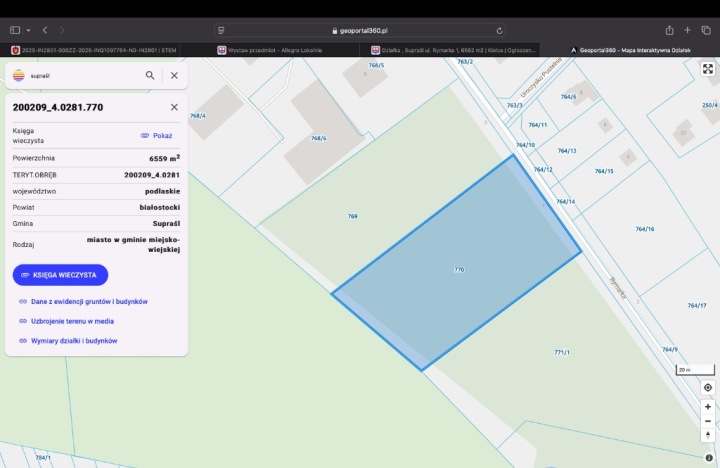Screen dimensions: 720x468
Task: Close the parcel 200209_4.0281.770 info panel
Action: coord(174,107)
